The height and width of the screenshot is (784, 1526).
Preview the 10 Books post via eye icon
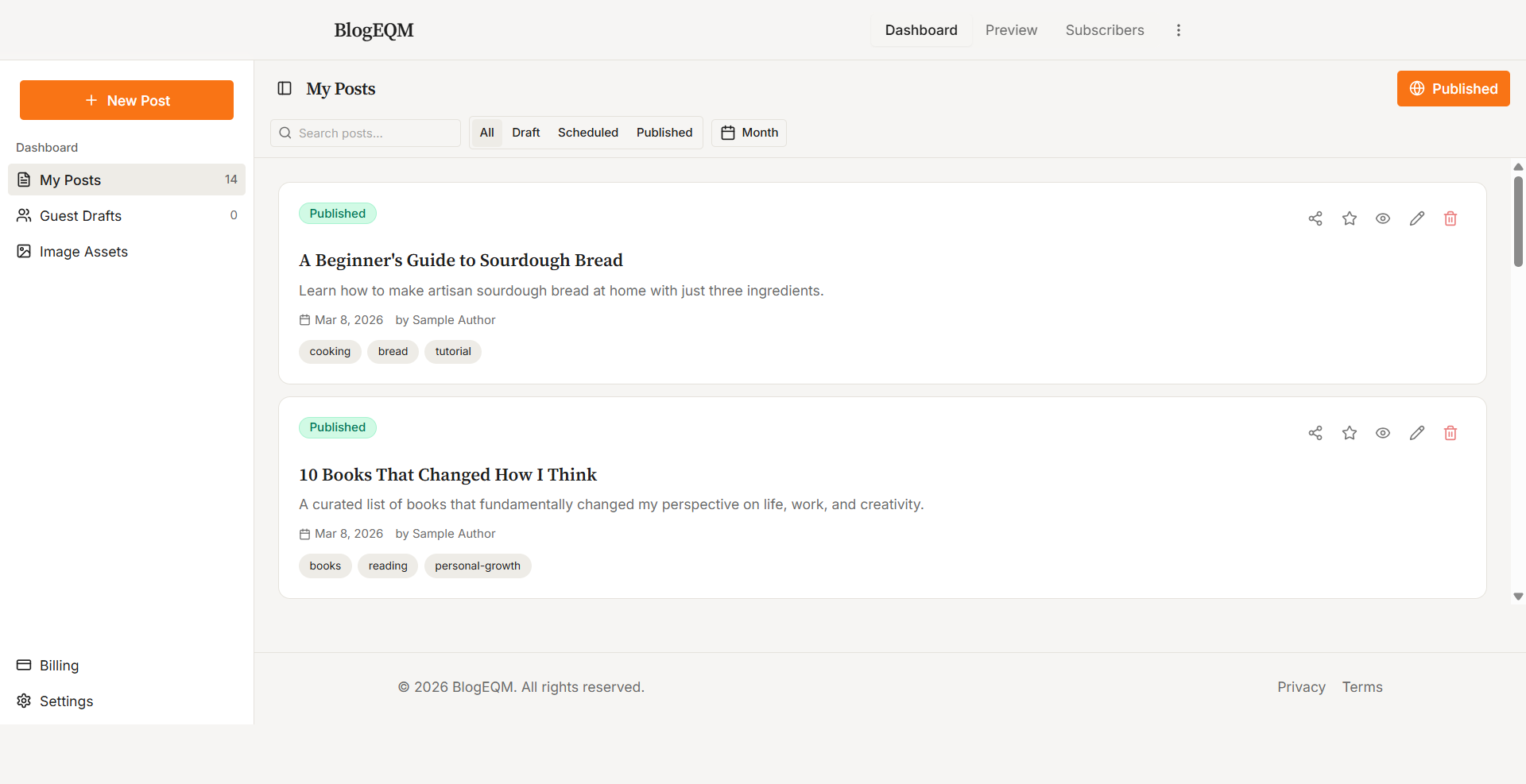[x=1383, y=433]
